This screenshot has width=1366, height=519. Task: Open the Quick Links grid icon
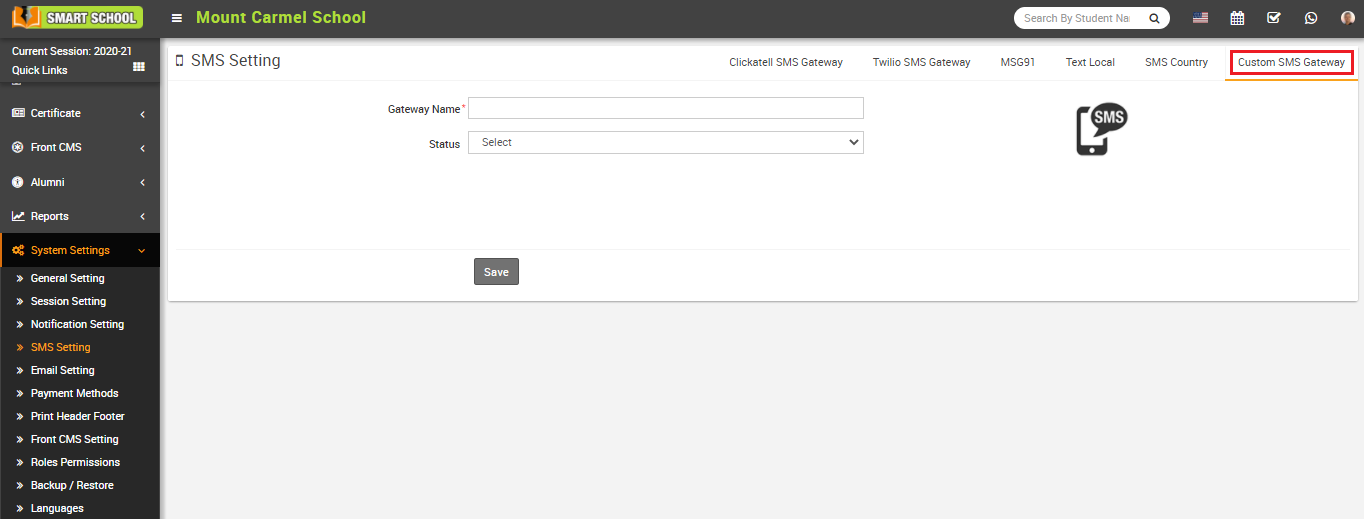139,67
